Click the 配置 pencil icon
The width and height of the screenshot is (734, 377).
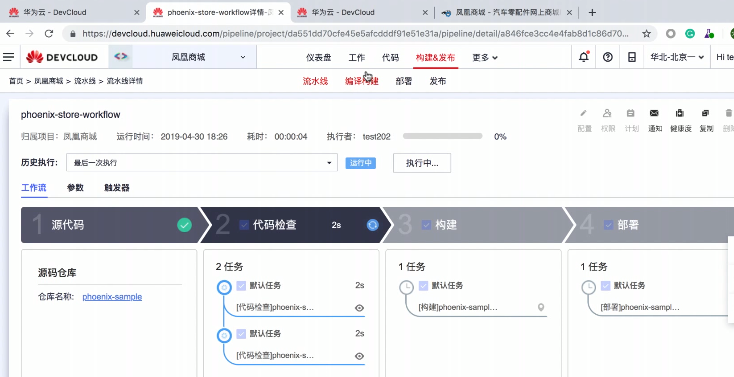[x=583, y=113]
